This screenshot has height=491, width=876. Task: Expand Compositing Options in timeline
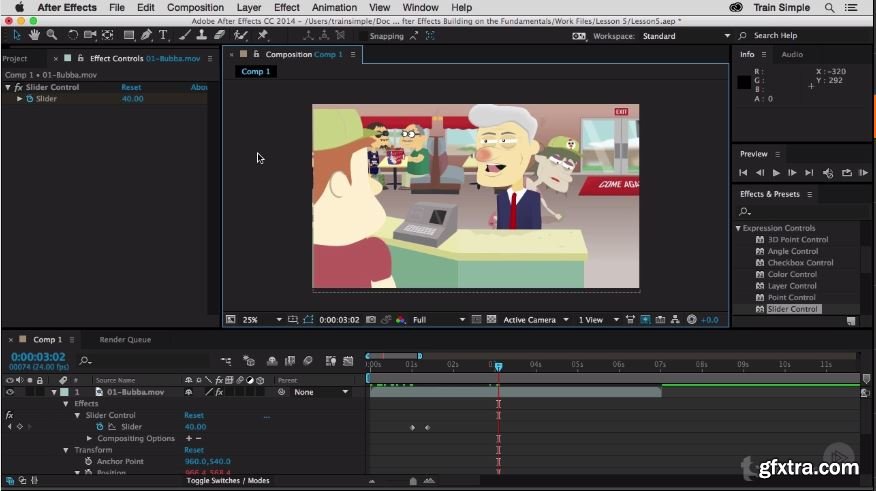click(x=90, y=438)
